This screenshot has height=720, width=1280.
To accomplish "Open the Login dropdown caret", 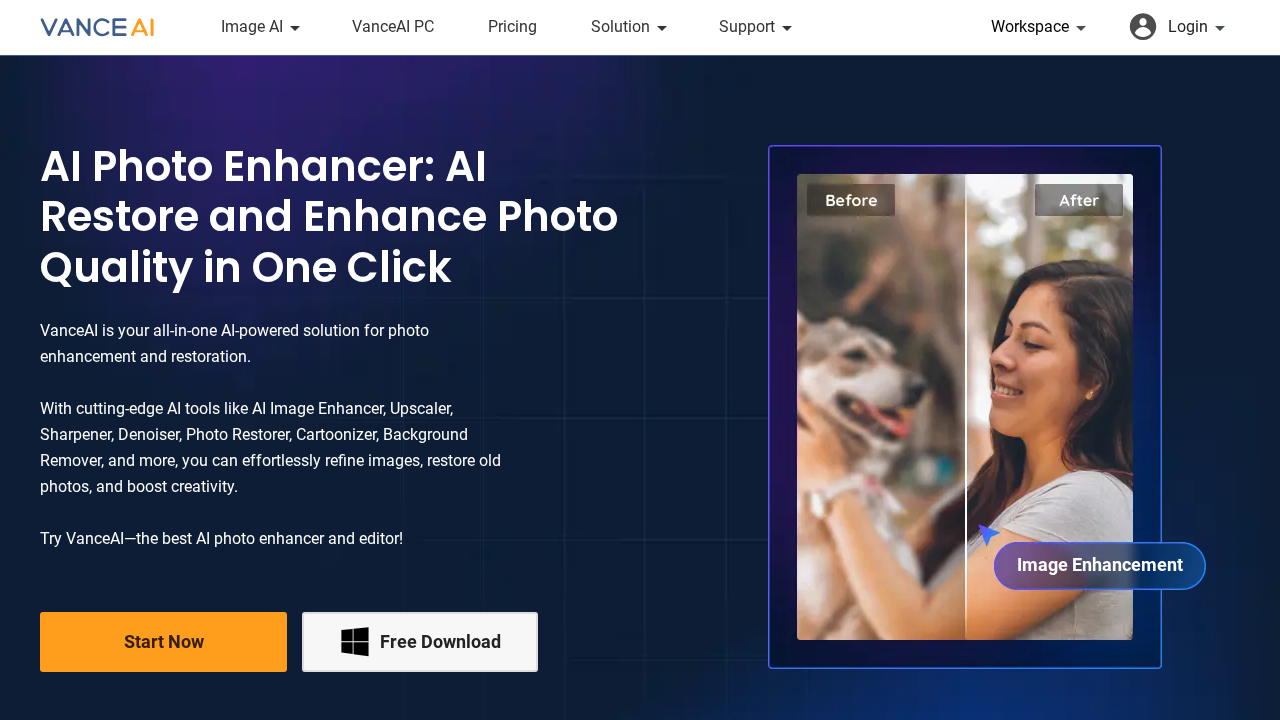I will (x=1220, y=28).
